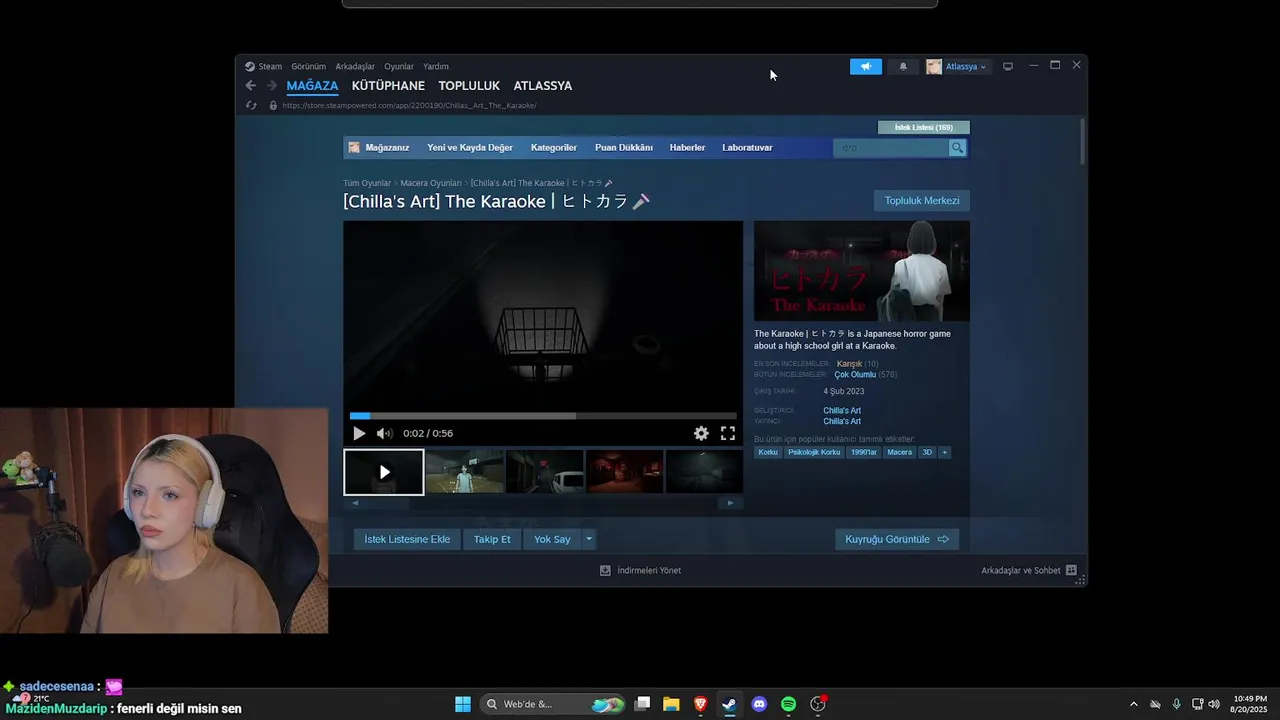Click the microphone tray icon

(1176, 704)
